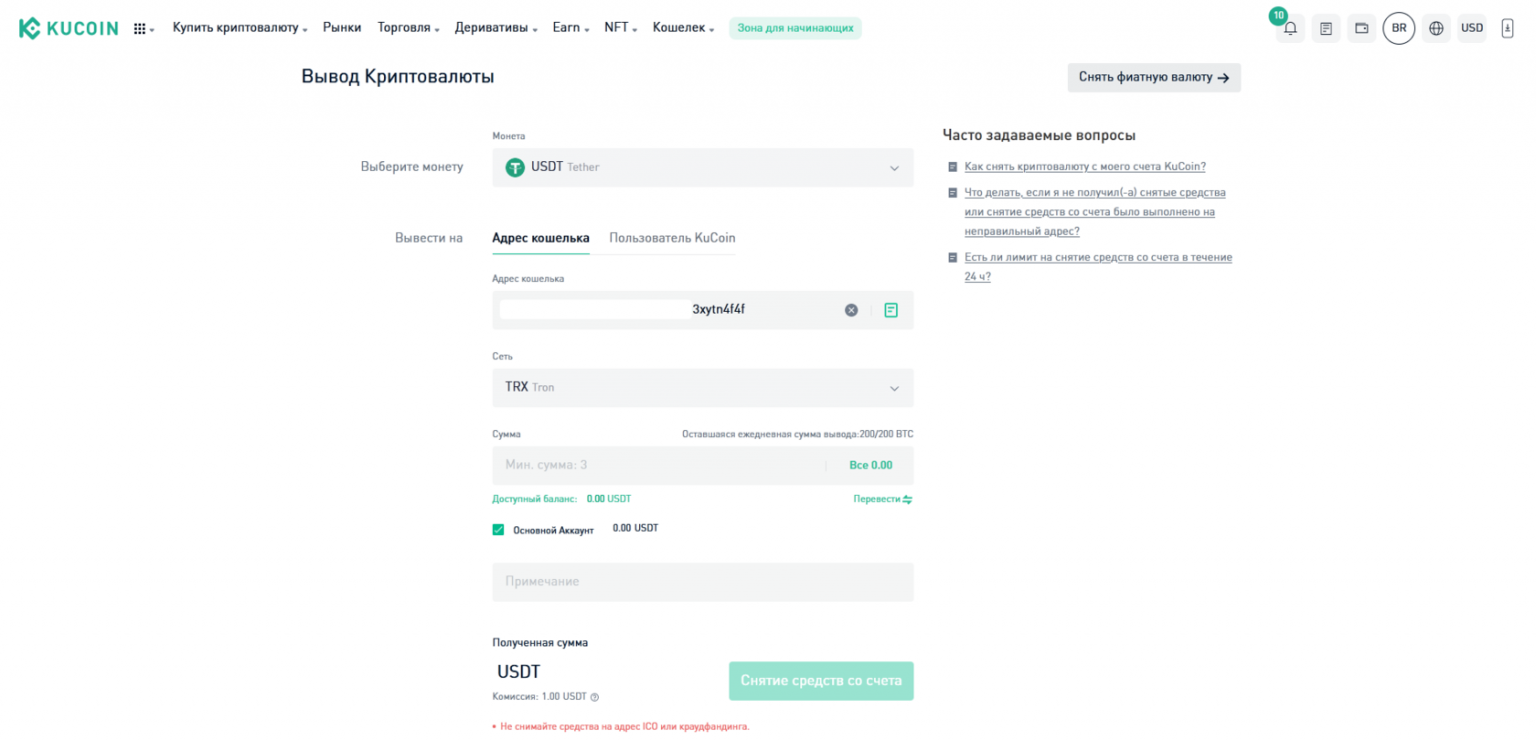The height and width of the screenshot is (741, 1536).
Task: Open the BR profile avatar
Action: click(x=1399, y=28)
